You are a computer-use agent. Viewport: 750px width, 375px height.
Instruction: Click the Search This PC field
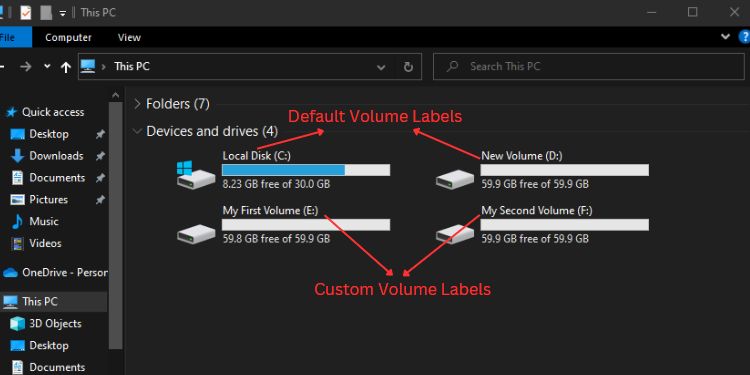[589, 66]
